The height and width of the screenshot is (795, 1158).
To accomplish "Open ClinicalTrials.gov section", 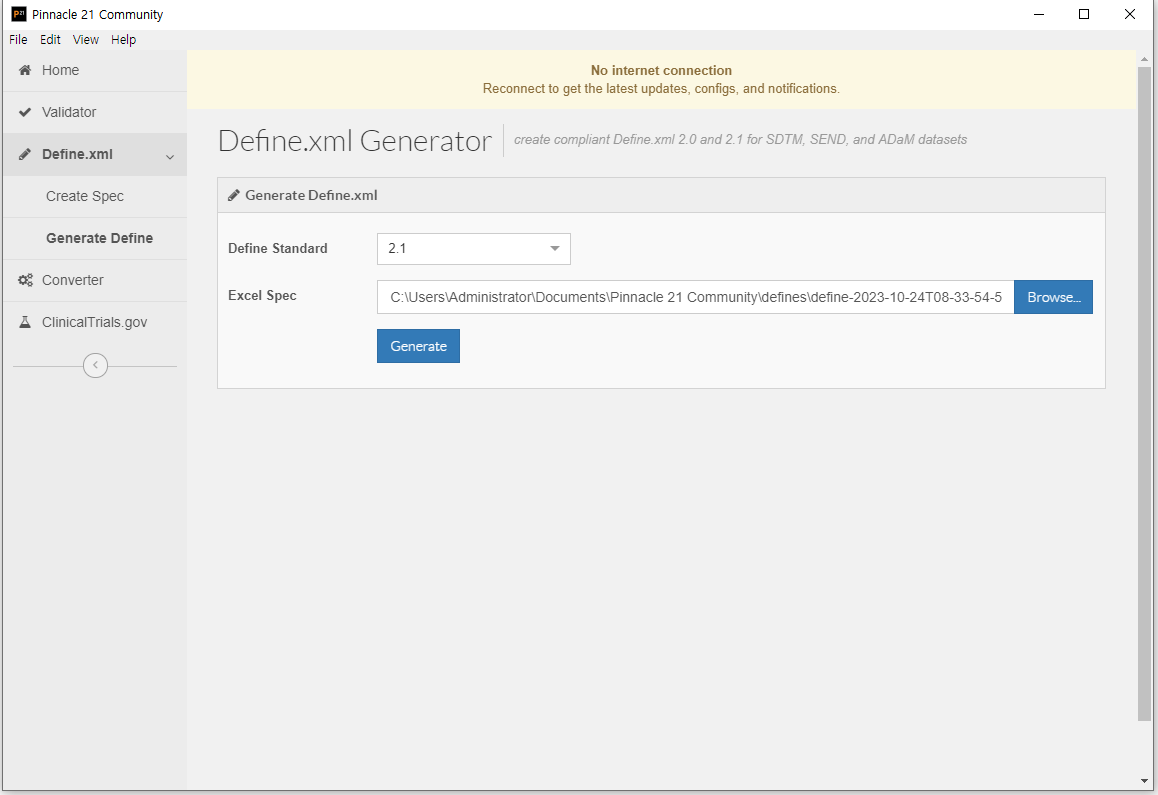I will pos(95,322).
